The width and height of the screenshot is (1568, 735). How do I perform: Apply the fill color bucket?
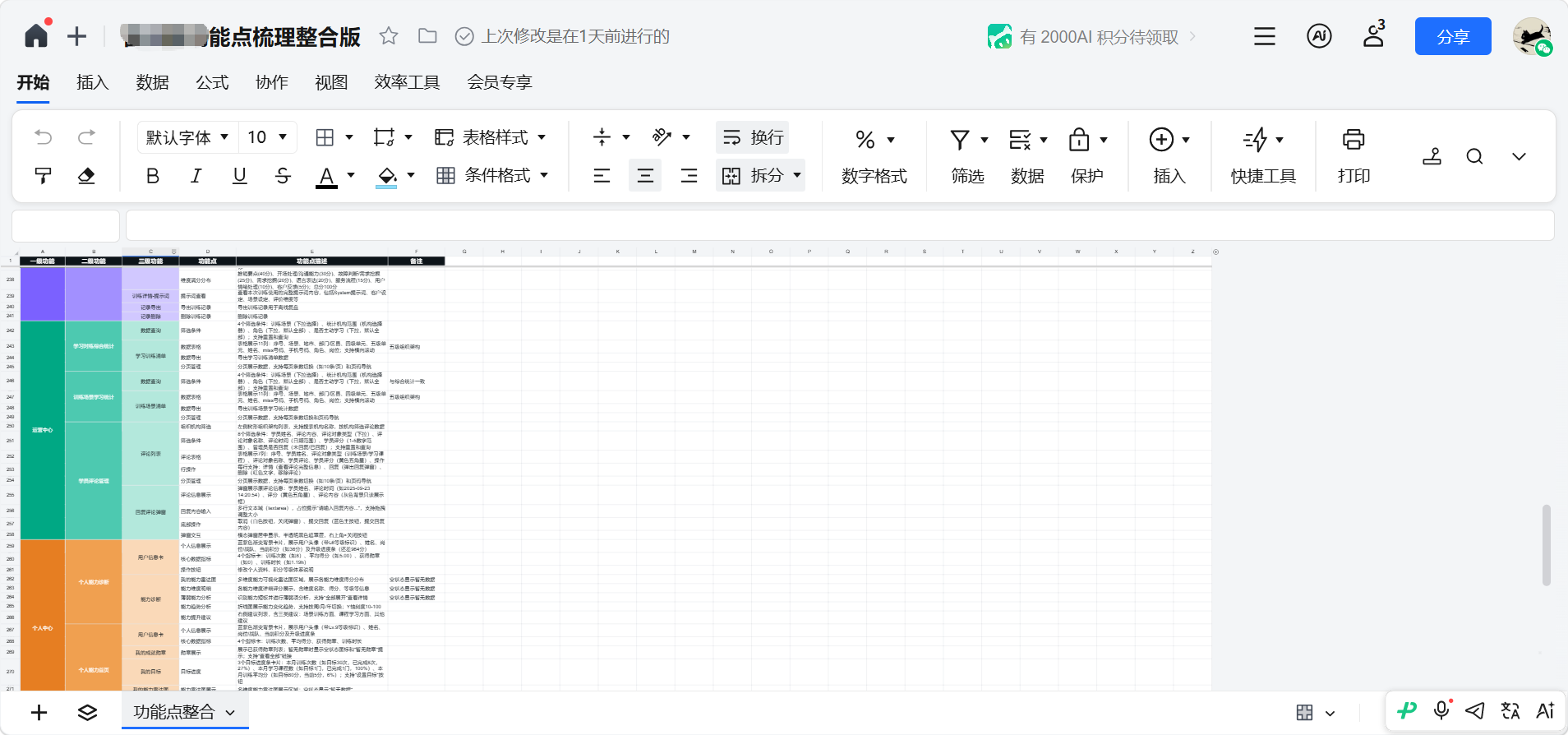click(387, 176)
